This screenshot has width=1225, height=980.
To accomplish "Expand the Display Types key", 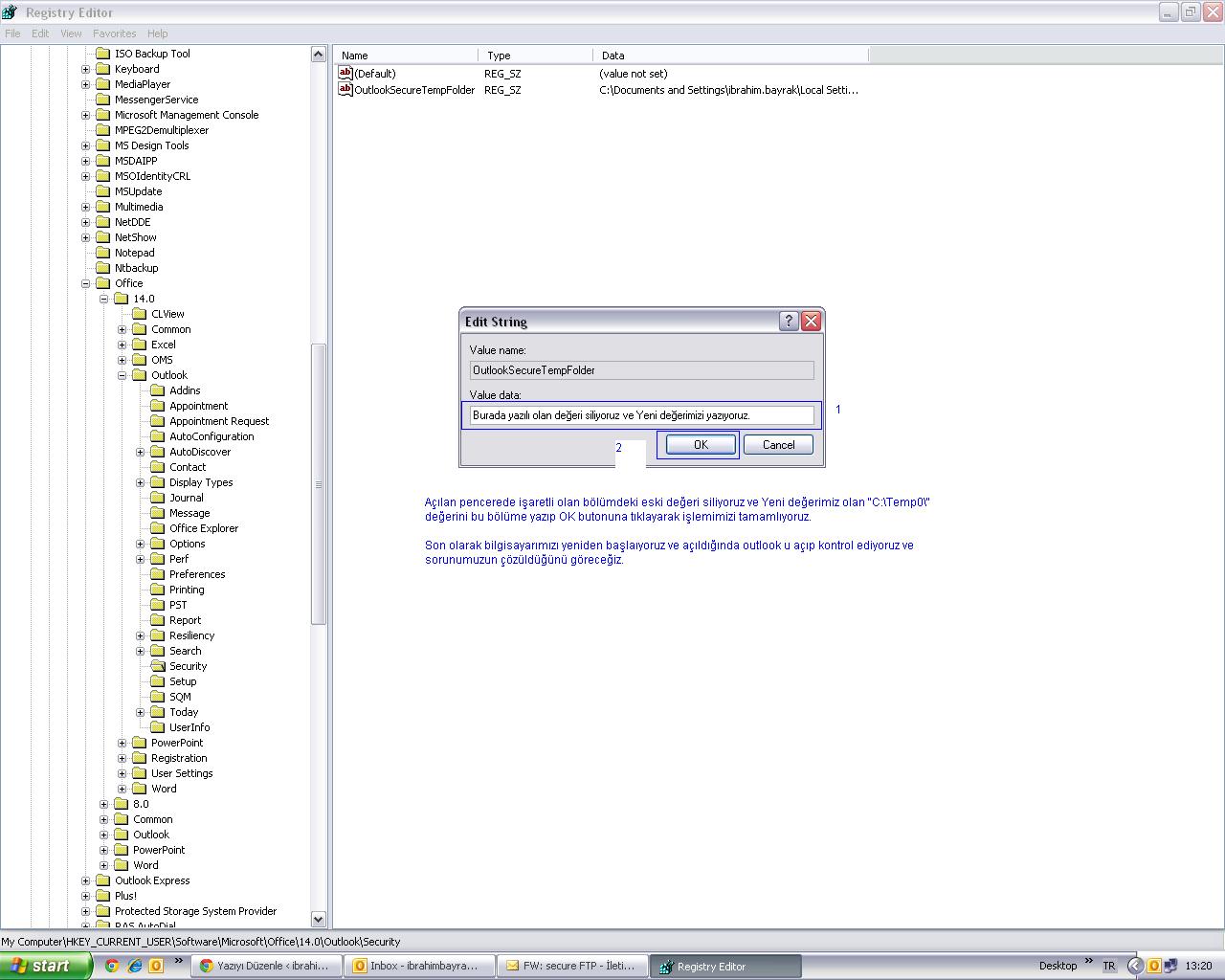I will 141,482.
